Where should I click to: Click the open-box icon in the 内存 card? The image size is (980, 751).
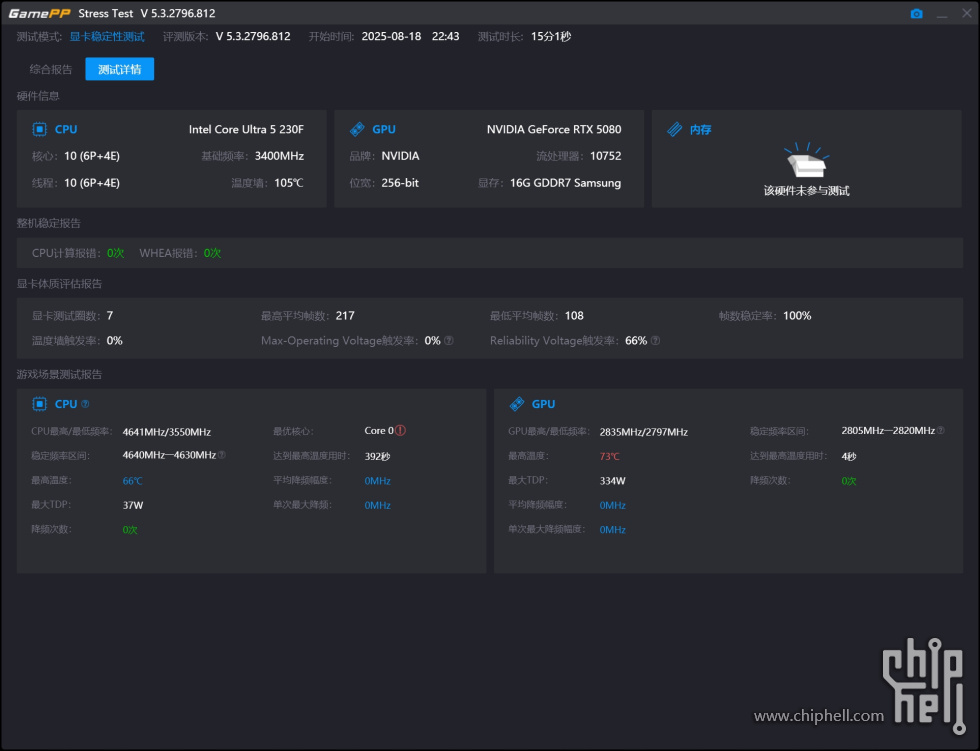click(x=806, y=160)
